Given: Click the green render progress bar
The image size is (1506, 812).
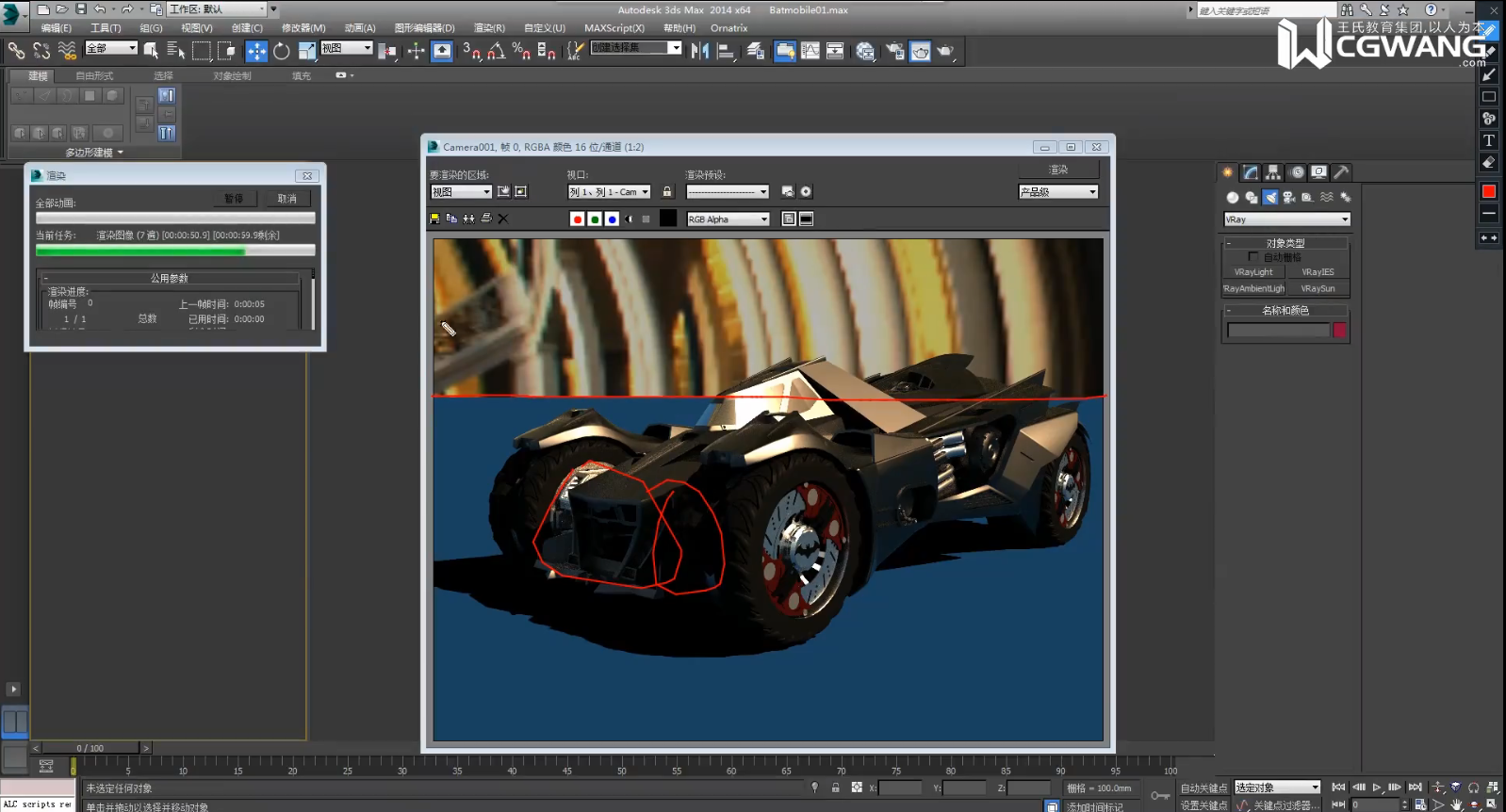Looking at the screenshot, I should point(175,251).
